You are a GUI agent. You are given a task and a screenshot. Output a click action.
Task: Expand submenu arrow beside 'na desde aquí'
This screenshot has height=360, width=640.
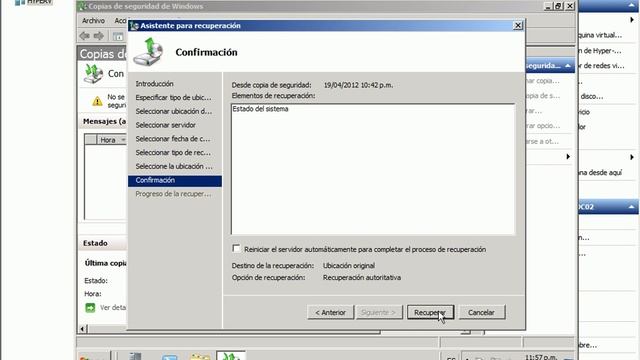click(x=632, y=157)
